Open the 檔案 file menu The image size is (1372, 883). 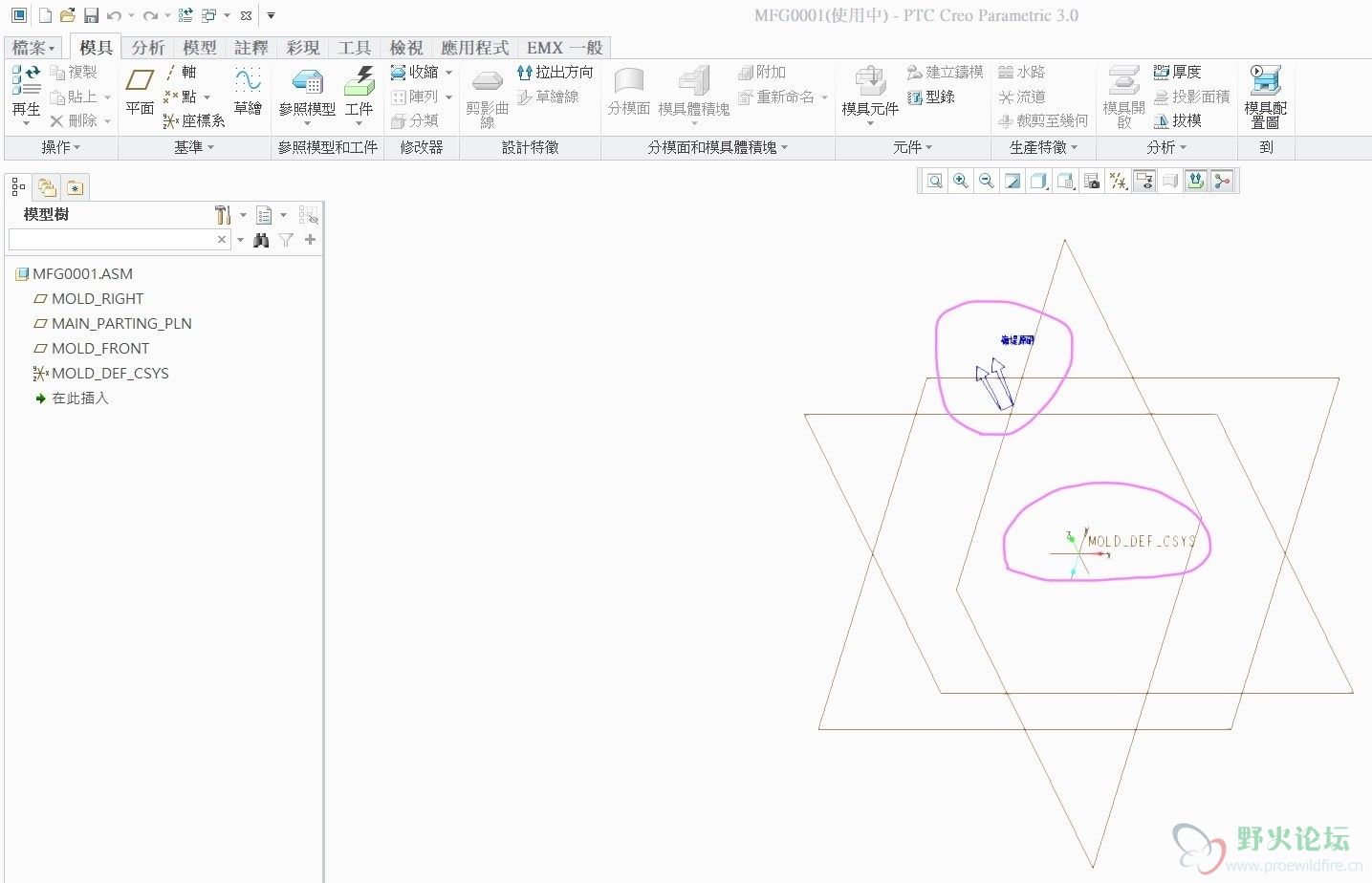[x=33, y=48]
